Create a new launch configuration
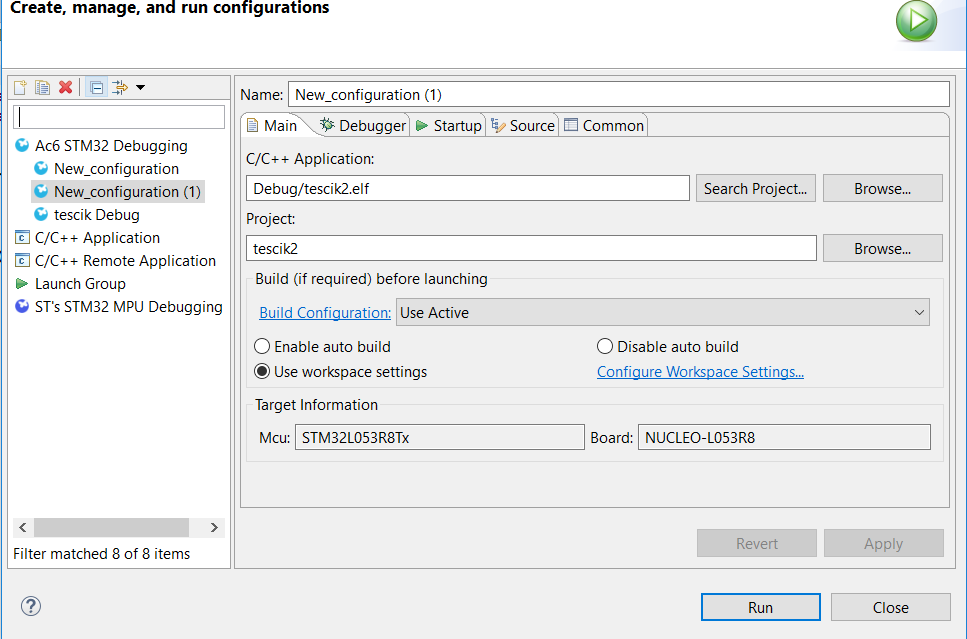Image resolution: width=967 pixels, height=639 pixels. coord(20,88)
